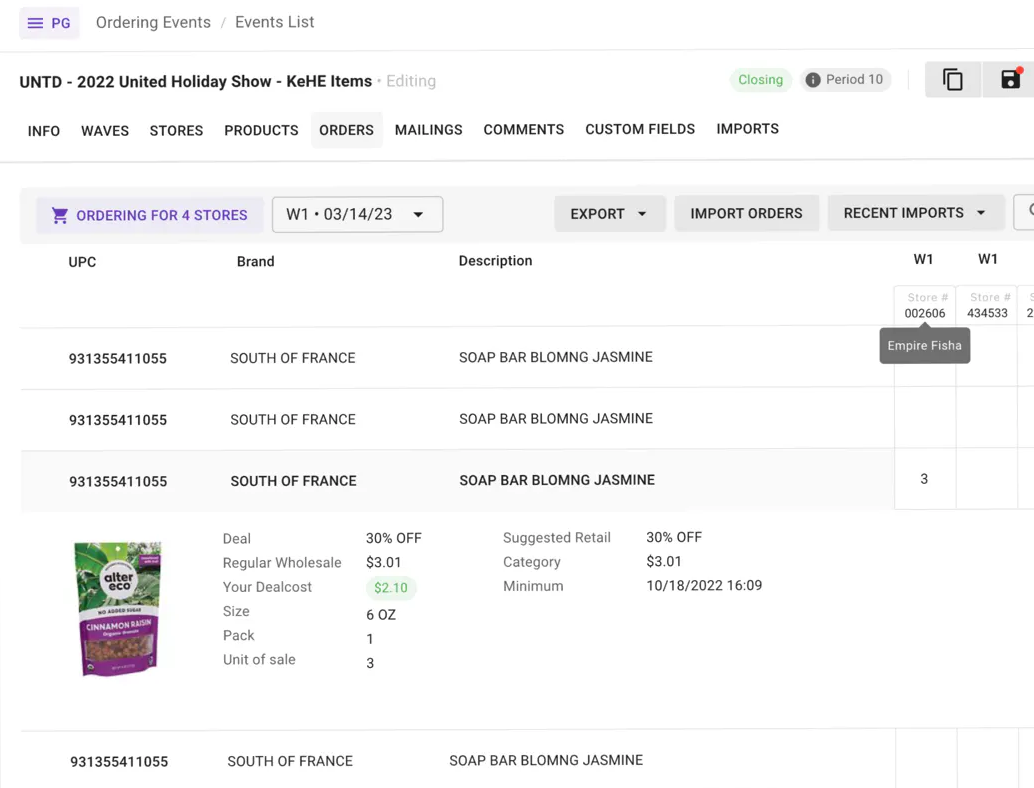The height and width of the screenshot is (788, 1034).
Task: Click the Empire Fisha tooltip
Action: (x=925, y=346)
